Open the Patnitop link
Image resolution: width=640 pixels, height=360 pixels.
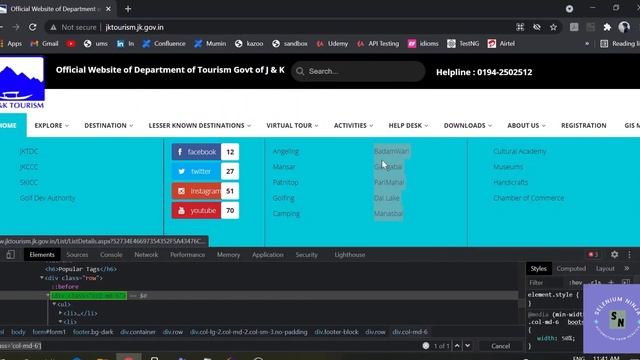coord(286,182)
